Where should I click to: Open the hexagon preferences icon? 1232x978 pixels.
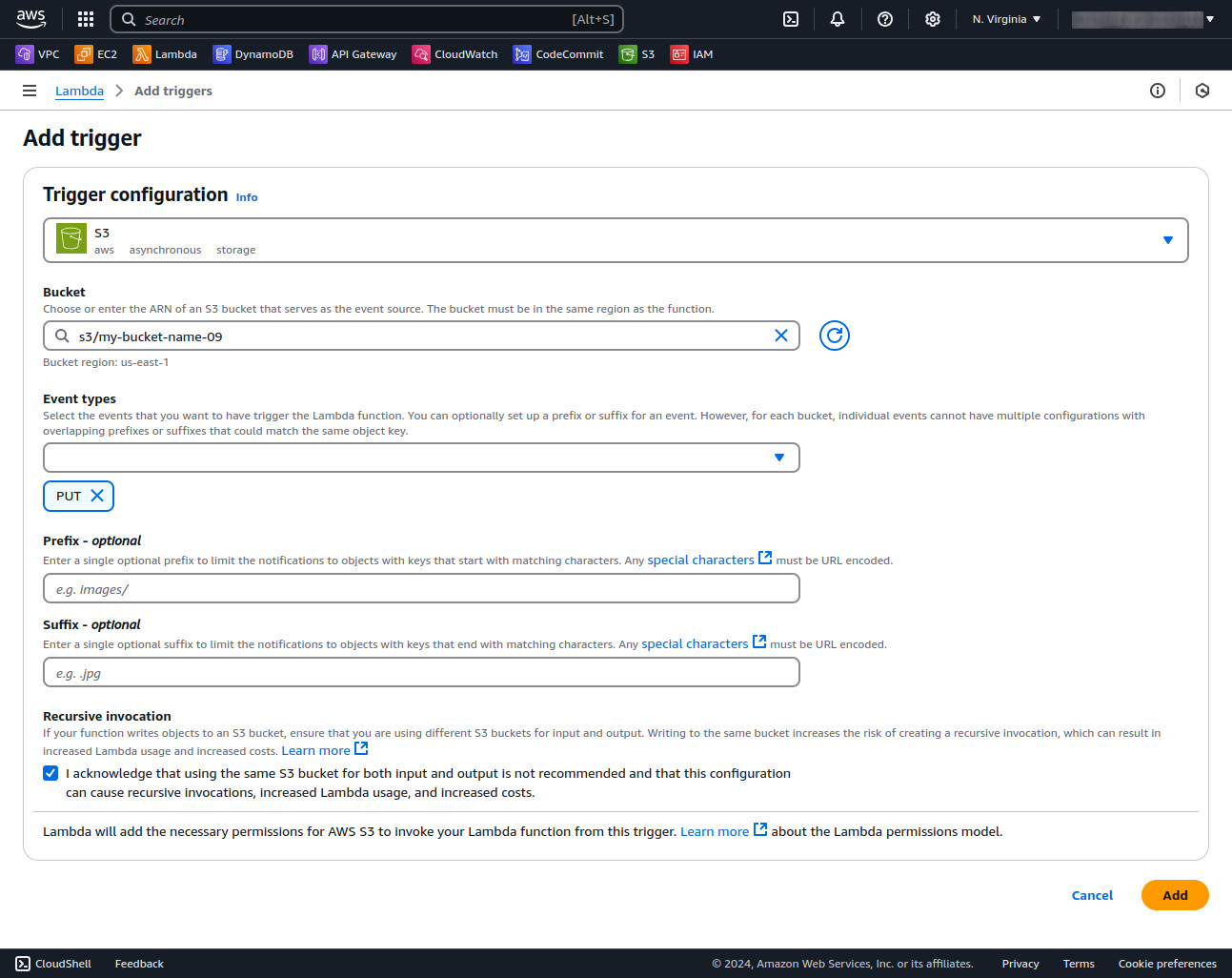[x=1202, y=91]
